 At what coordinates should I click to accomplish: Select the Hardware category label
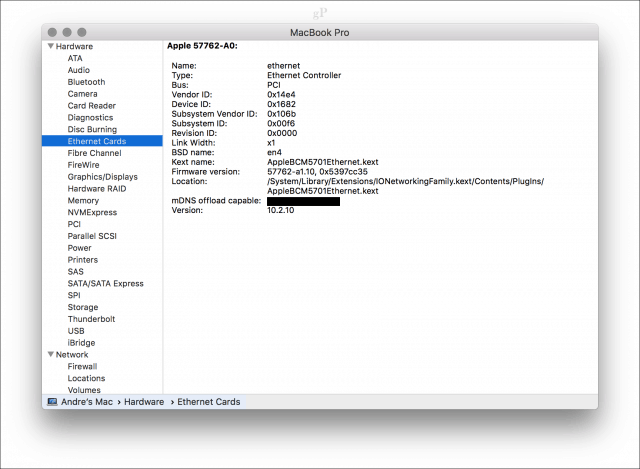click(74, 46)
